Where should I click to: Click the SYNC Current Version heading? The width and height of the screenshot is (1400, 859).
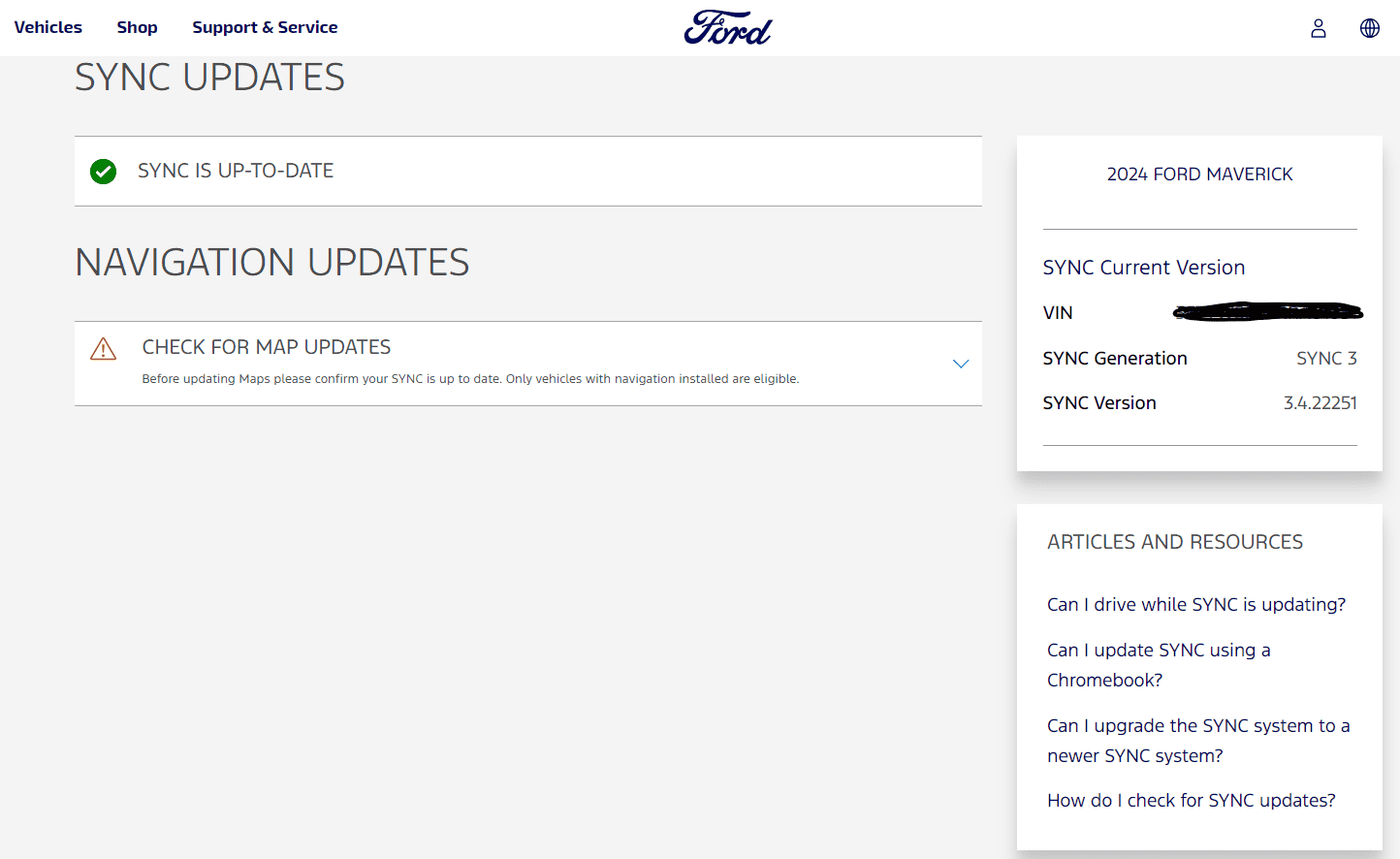(1144, 268)
